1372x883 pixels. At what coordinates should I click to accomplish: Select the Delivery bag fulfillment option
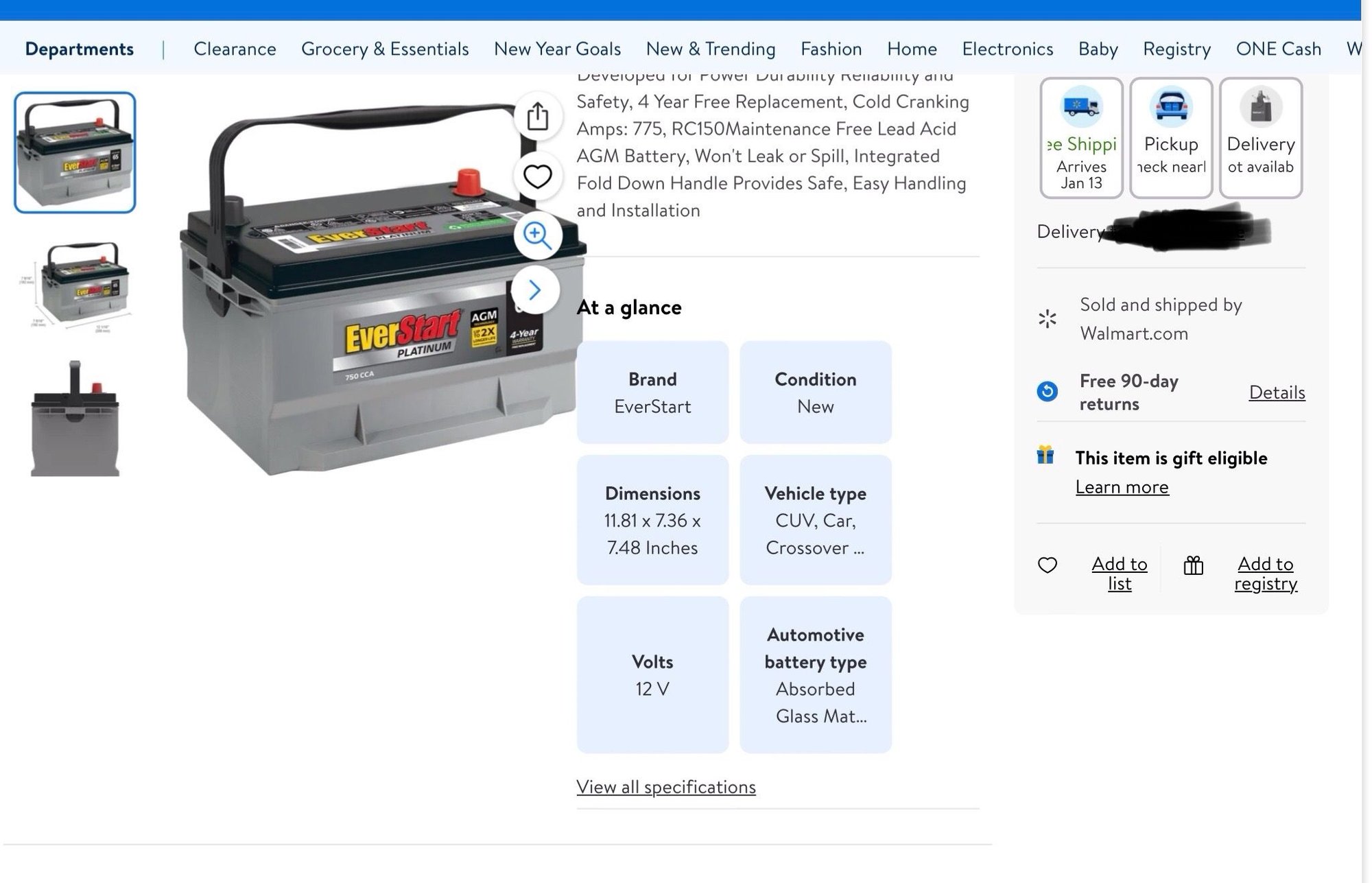pyautogui.click(x=1260, y=138)
